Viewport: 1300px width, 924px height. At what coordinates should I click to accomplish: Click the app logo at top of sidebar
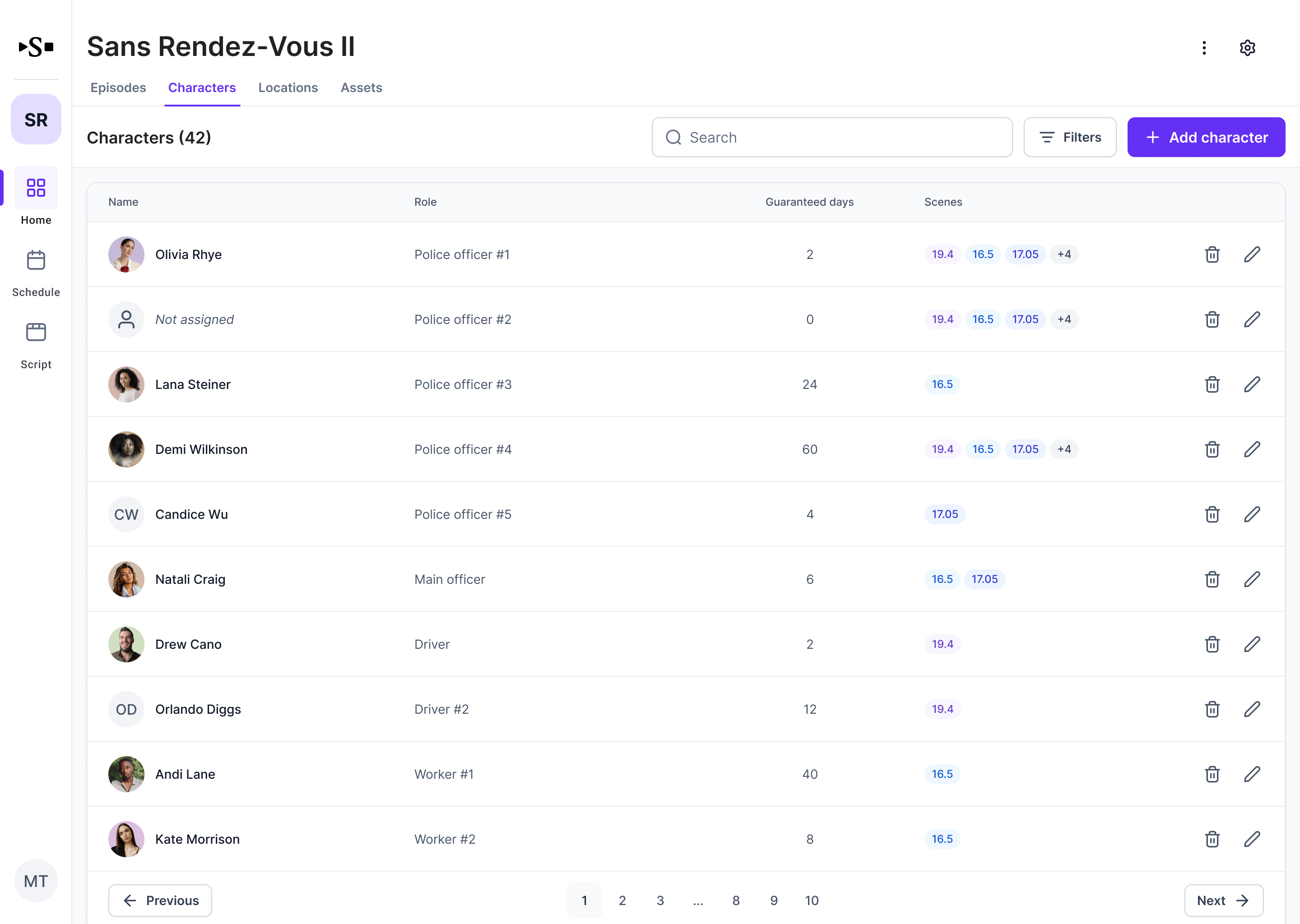point(36,46)
